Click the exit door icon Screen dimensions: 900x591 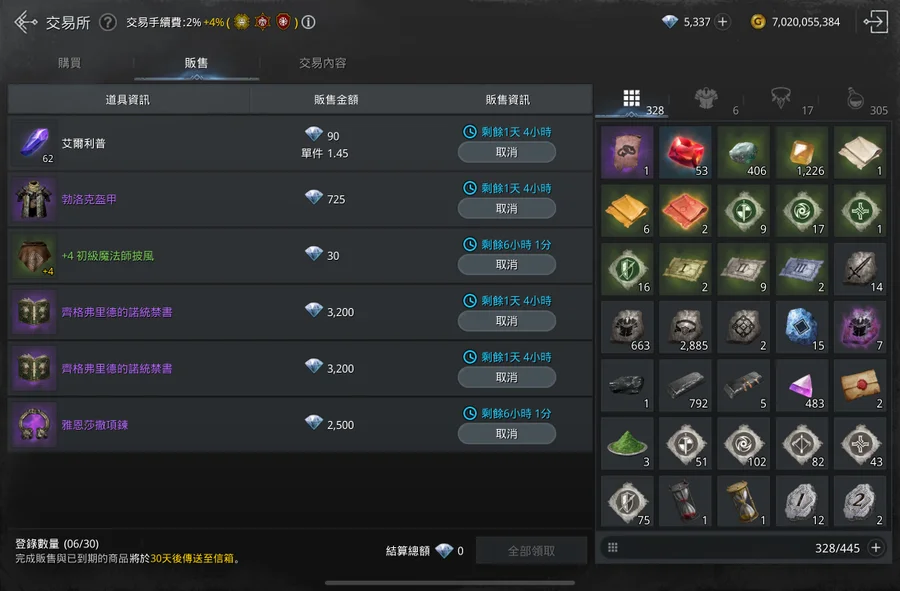click(876, 22)
